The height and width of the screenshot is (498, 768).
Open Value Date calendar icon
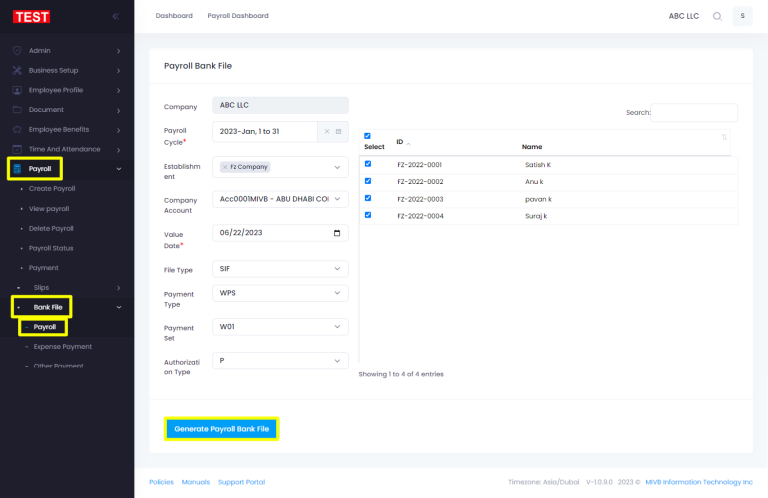[x=337, y=233]
